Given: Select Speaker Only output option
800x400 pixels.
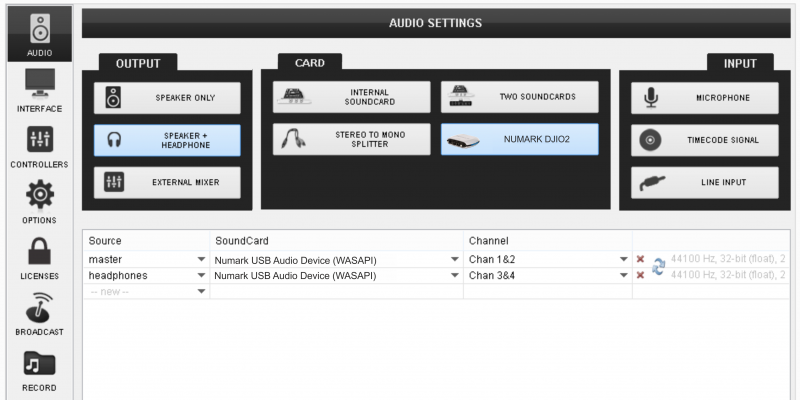Looking at the screenshot, I should pyautogui.click(x=167, y=98).
